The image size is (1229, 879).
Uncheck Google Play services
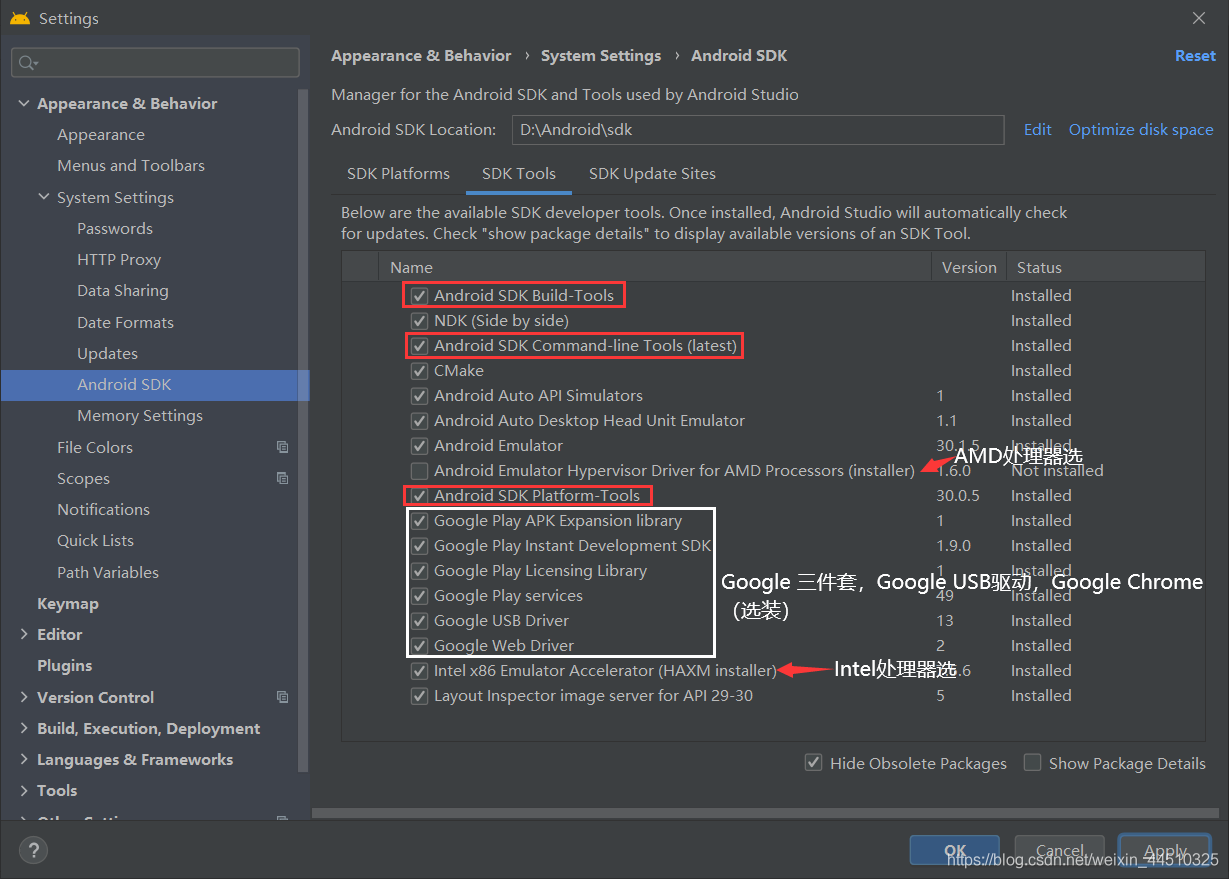[x=419, y=596]
